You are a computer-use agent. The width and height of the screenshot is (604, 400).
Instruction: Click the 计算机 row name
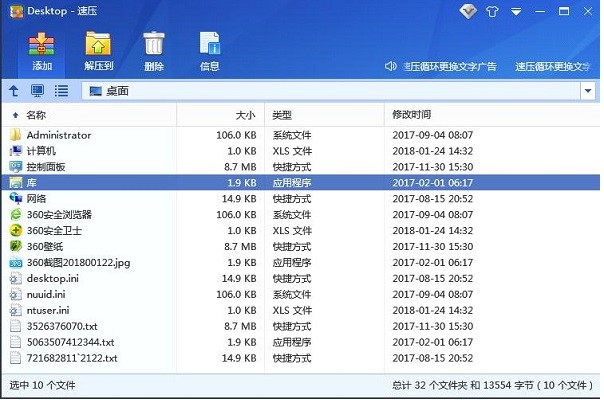pos(41,151)
